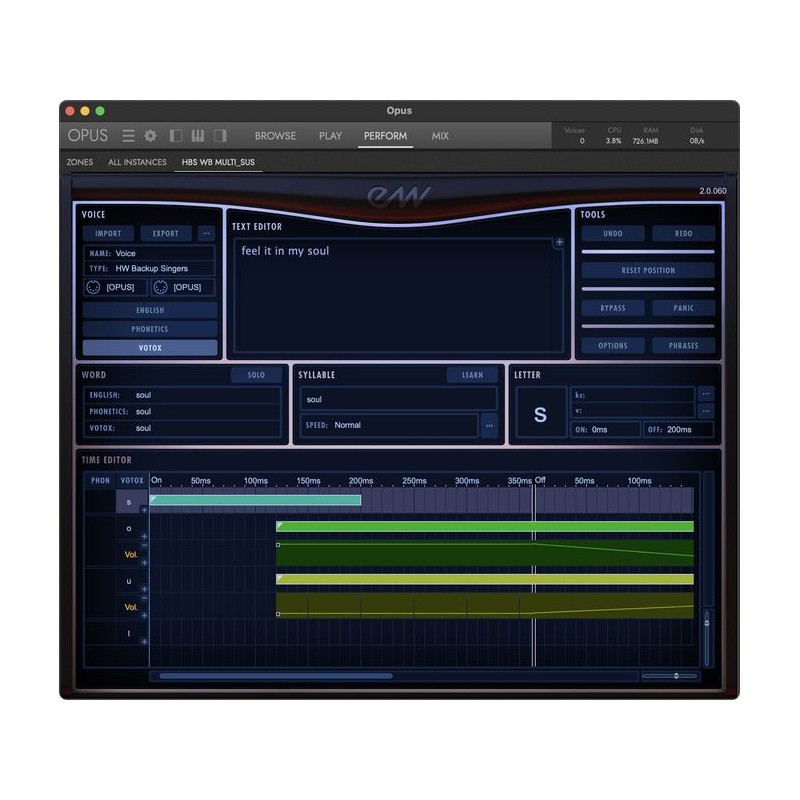The image size is (800, 800).
Task: Click RESET POSITION button
Action: pos(648,270)
